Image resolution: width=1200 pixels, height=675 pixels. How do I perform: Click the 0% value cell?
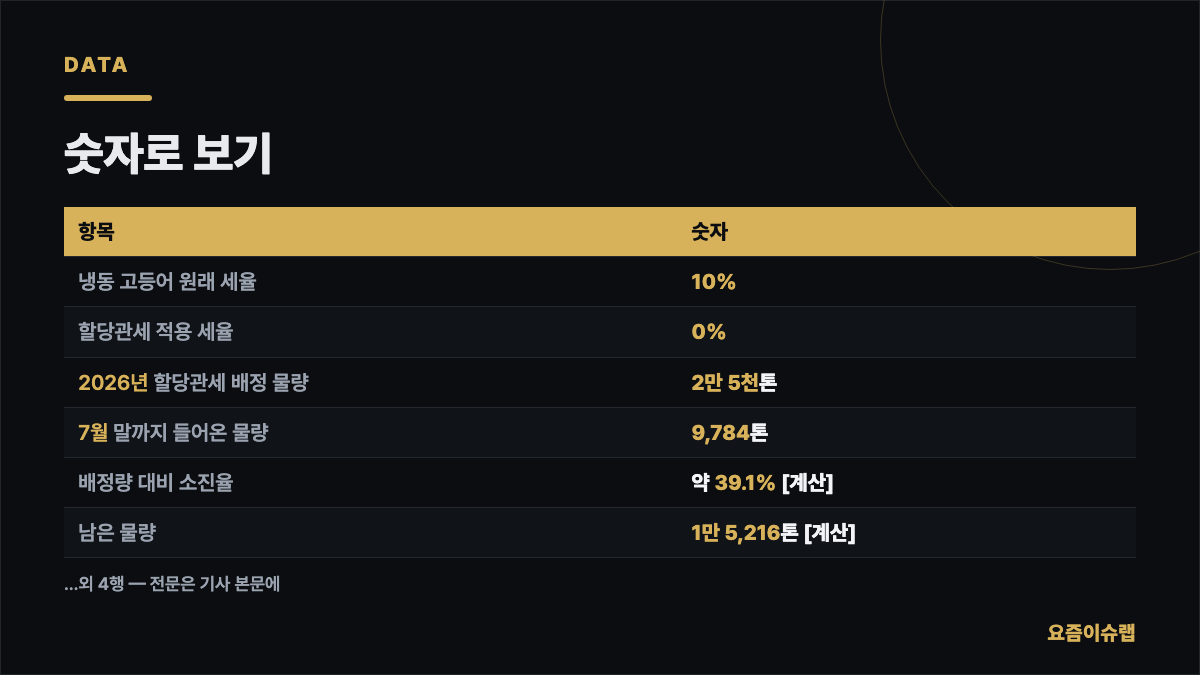click(709, 332)
